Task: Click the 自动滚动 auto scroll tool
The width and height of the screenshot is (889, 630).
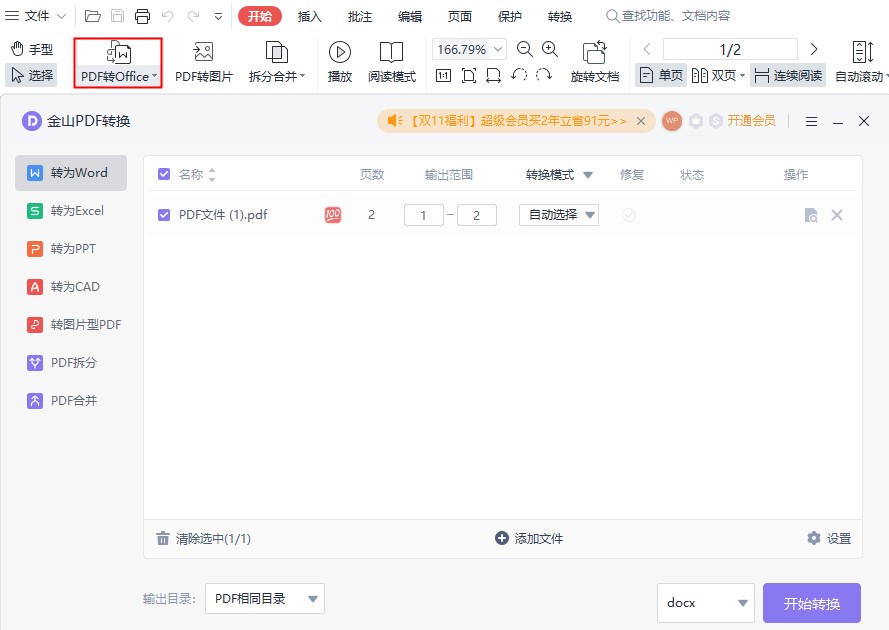Action: click(x=862, y=63)
